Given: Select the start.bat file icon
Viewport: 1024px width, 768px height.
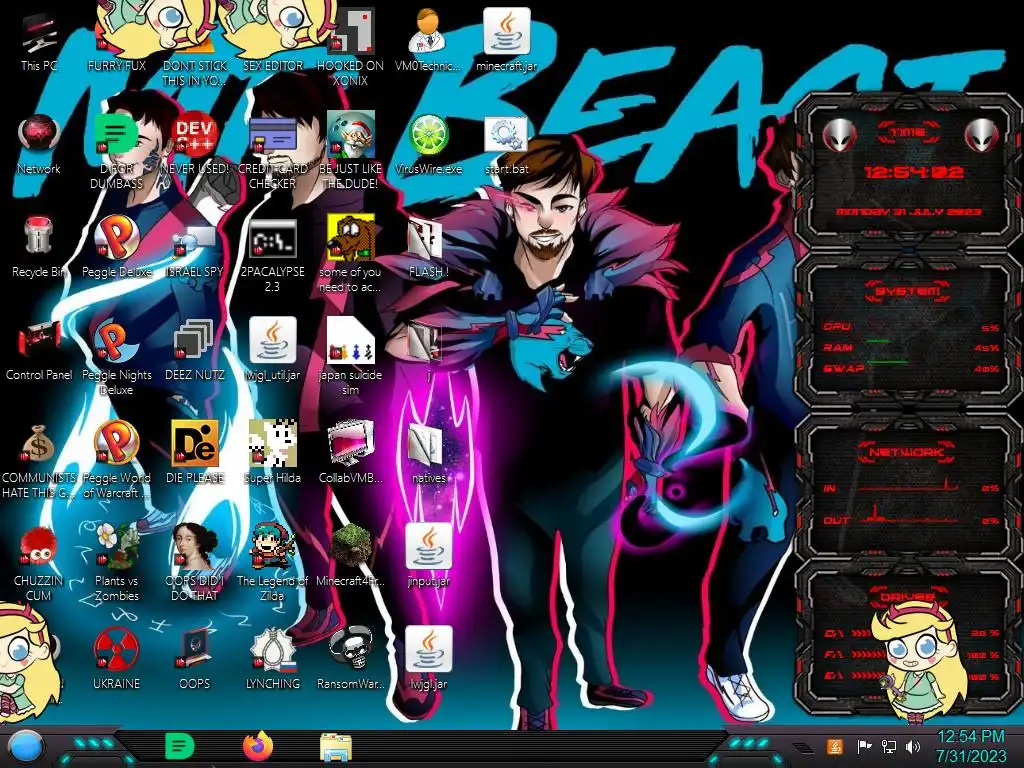Looking at the screenshot, I should tap(506, 144).
